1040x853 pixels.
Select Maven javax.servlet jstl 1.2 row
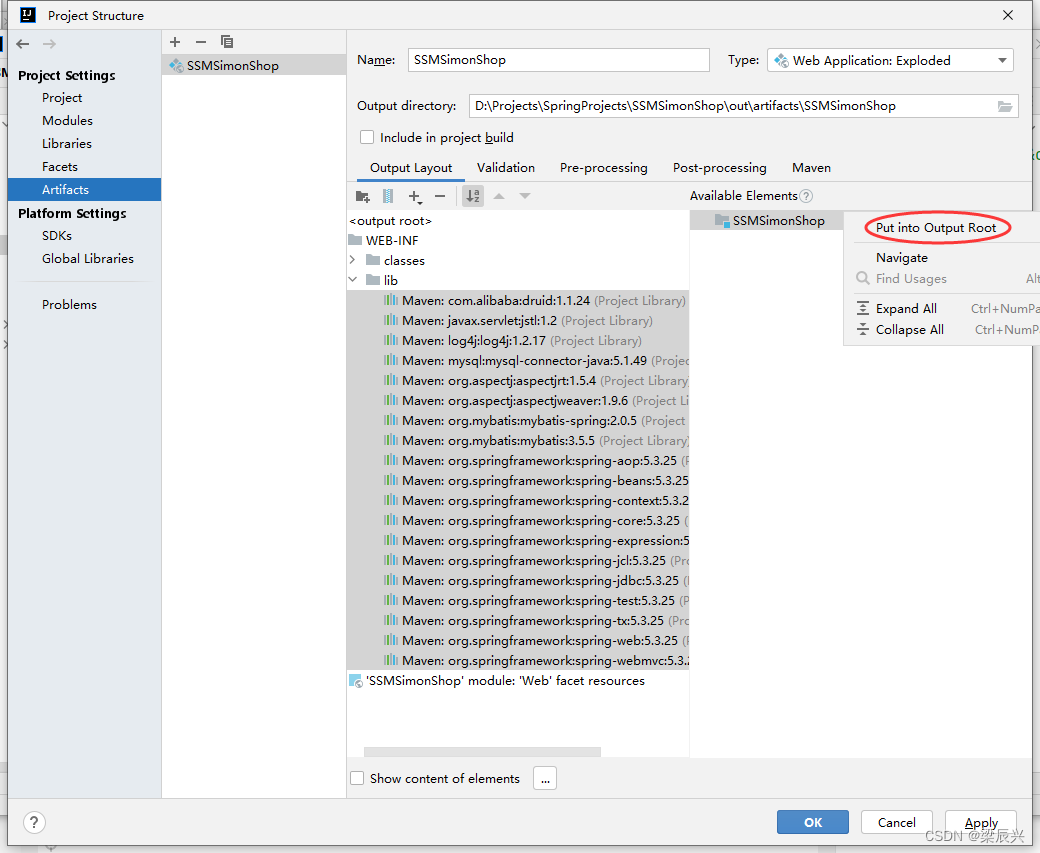518,320
